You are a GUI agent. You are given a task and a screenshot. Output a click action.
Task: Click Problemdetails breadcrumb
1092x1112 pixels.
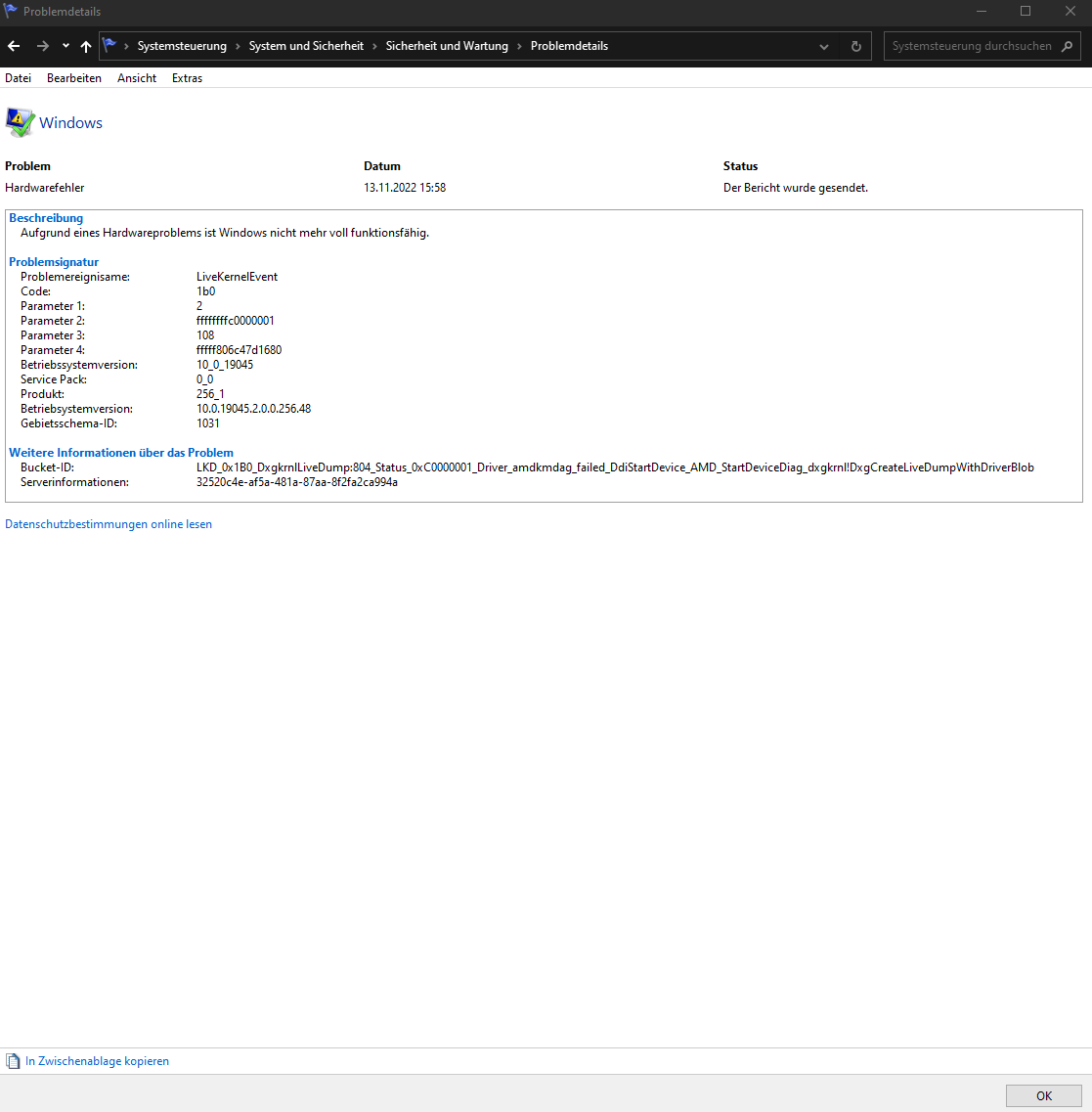point(569,46)
